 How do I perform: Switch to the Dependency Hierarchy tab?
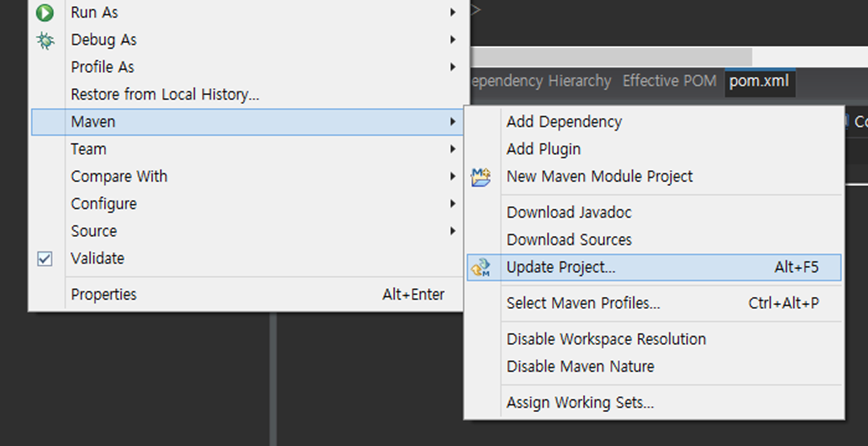pos(540,81)
